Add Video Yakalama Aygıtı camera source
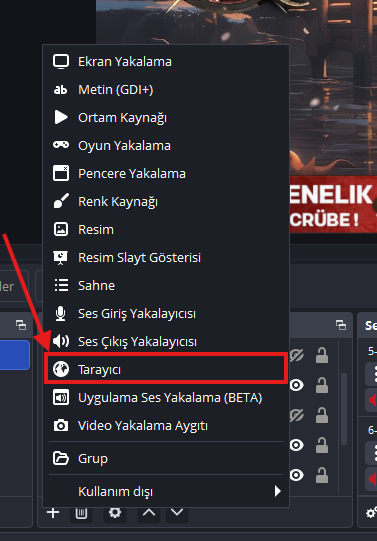The width and height of the screenshot is (377, 541). pyautogui.click(x=166, y=425)
